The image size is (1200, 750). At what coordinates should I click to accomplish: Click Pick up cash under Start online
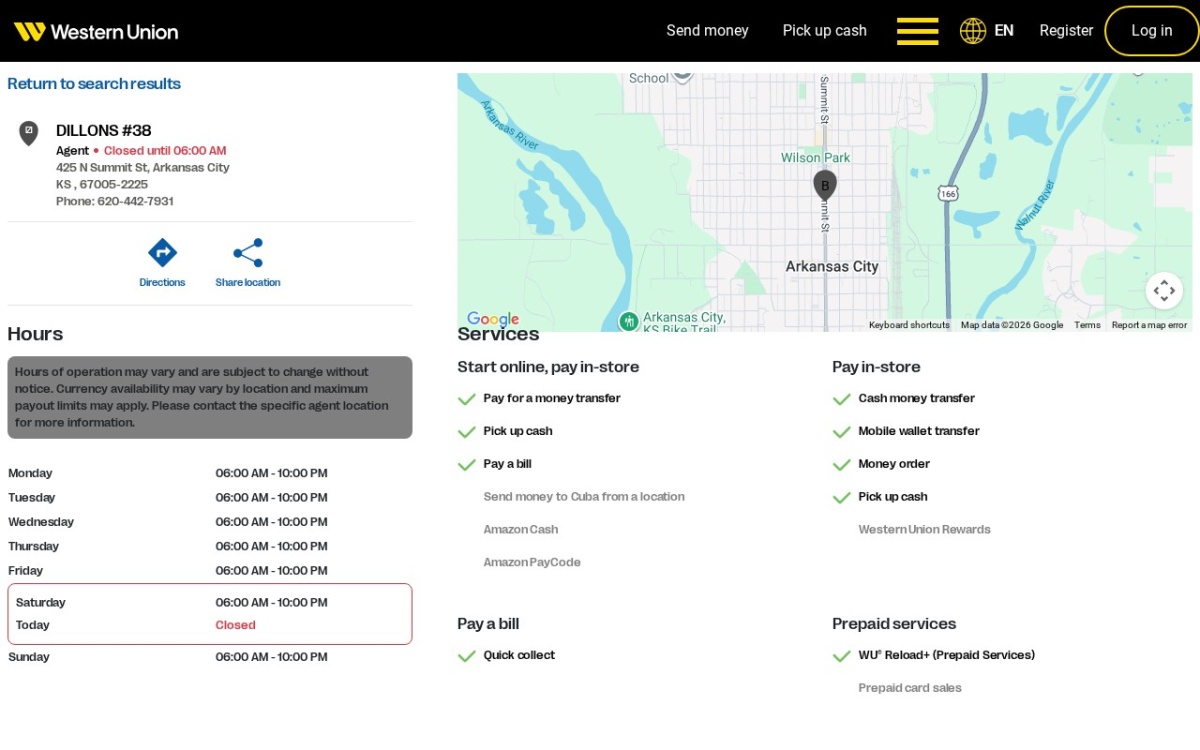[x=518, y=431]
